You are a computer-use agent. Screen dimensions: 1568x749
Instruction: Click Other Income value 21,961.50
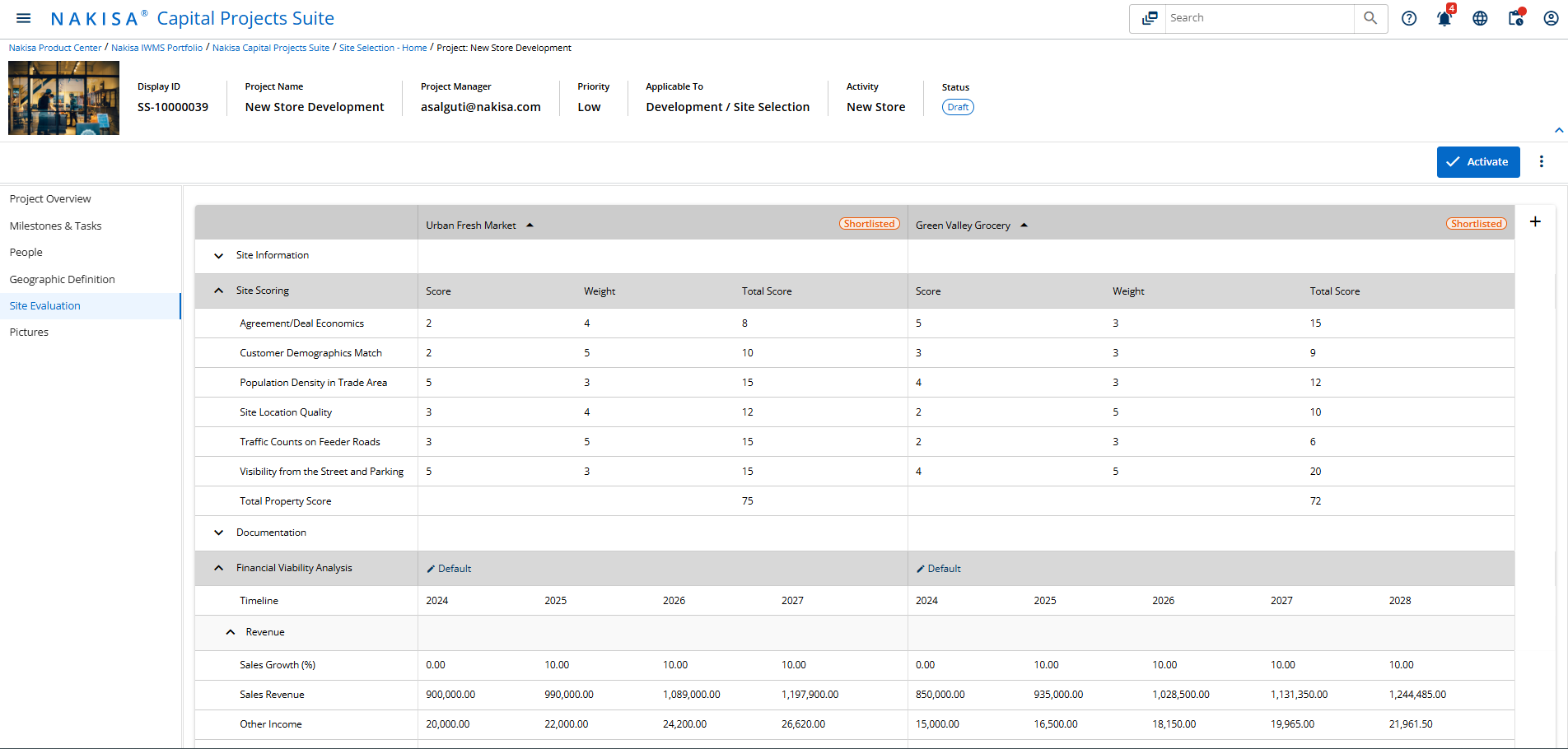pyautogui.click(x=1411, y=724)
